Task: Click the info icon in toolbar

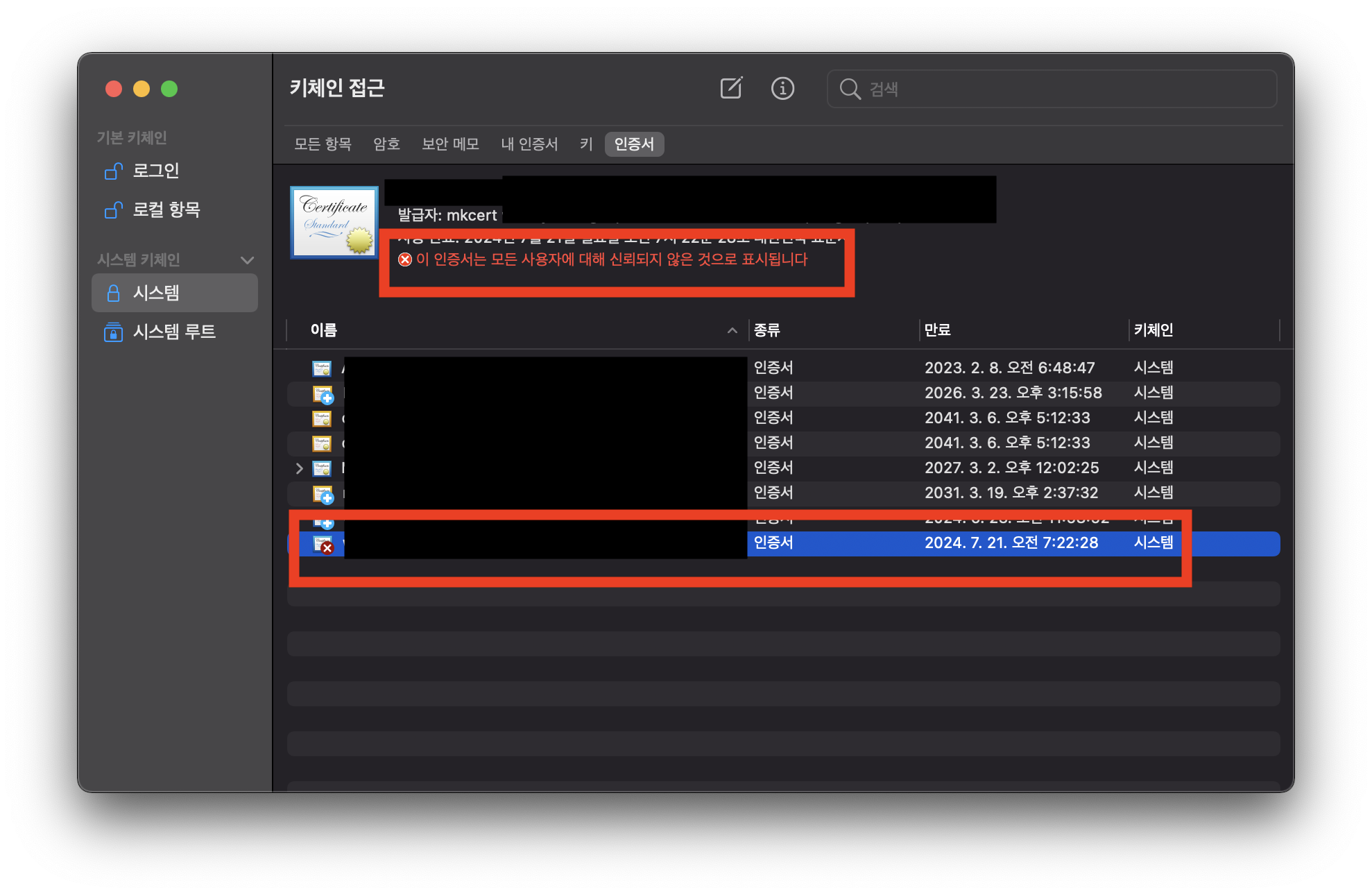Action: 782,88
